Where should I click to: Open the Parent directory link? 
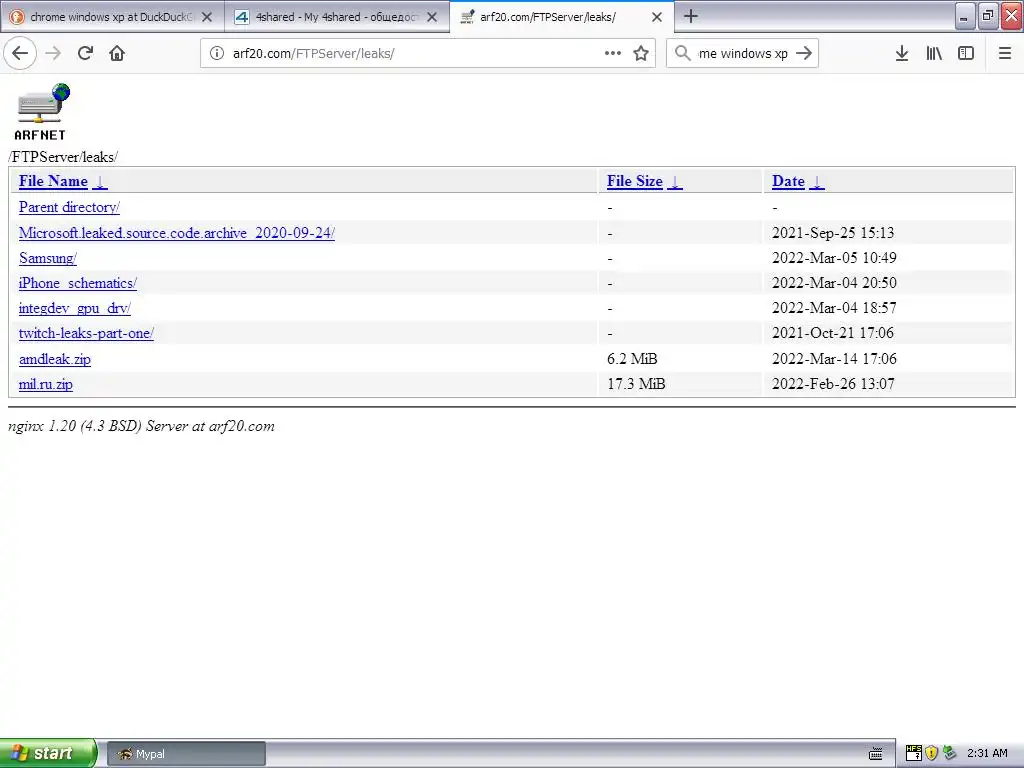click(x=69, y=207)
